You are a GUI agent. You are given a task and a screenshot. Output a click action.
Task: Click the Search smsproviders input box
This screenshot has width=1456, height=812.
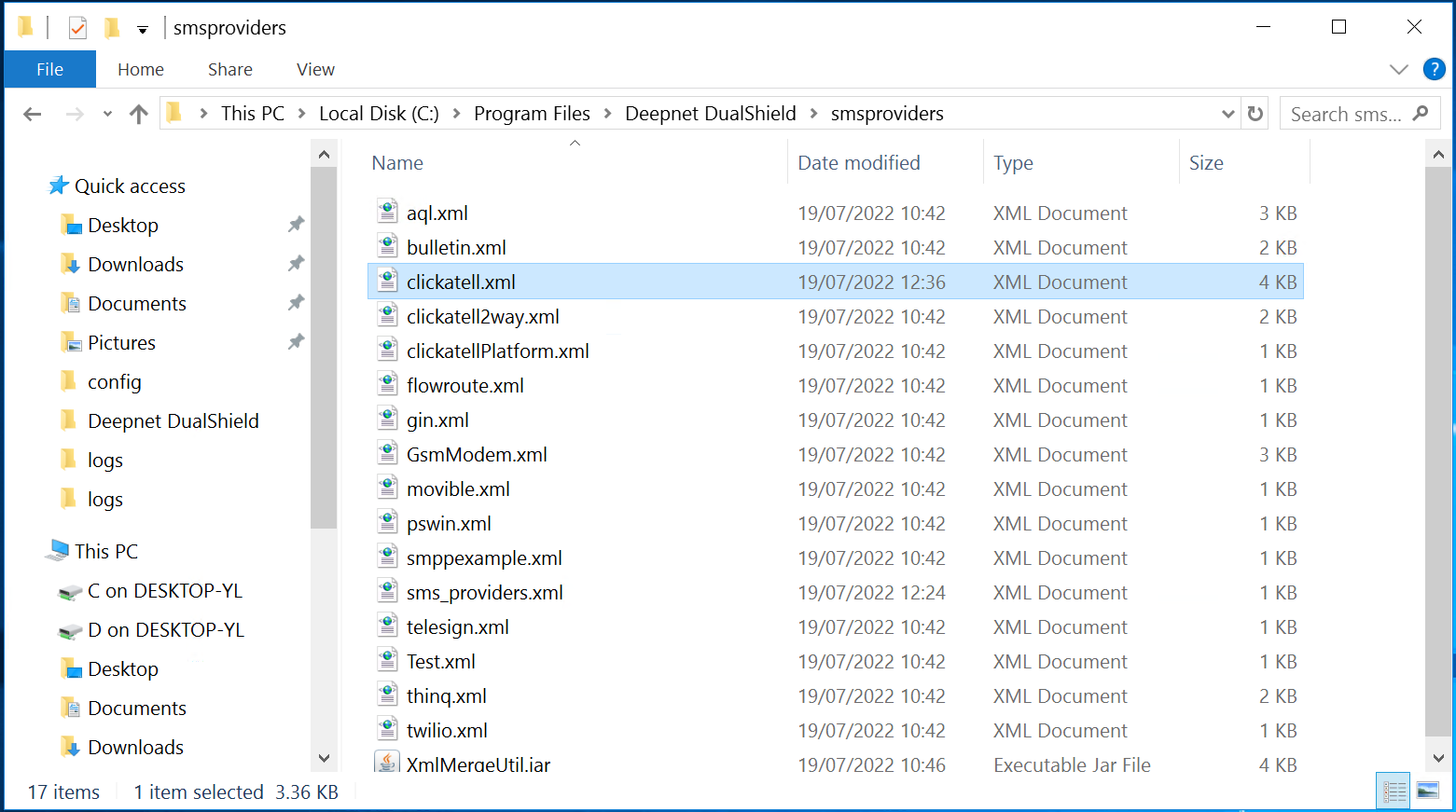pyautogui.click(x=1346, y=114)
